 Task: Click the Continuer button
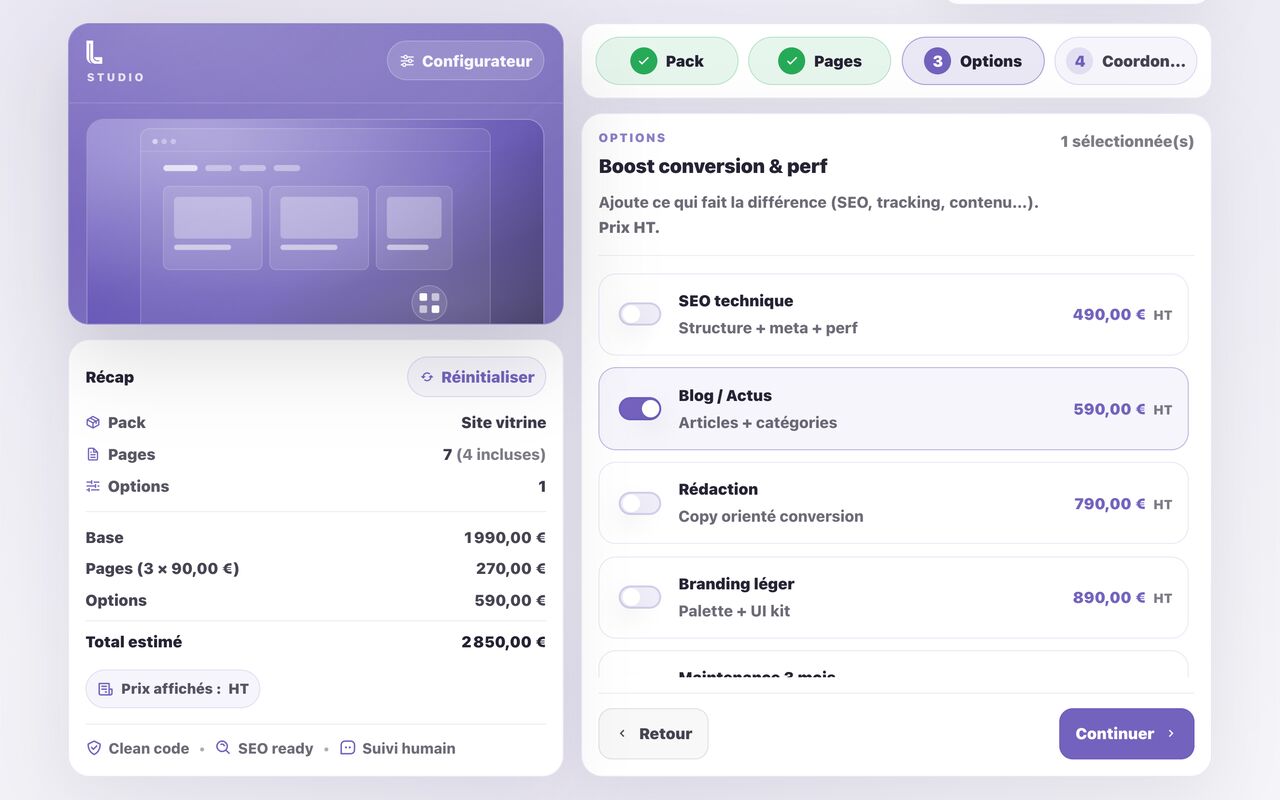[x=1126, y=734]
